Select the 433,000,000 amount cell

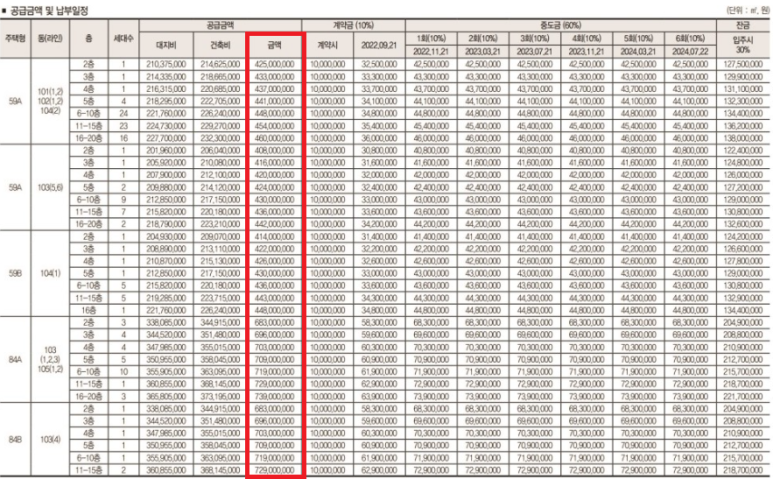(275, 76)
